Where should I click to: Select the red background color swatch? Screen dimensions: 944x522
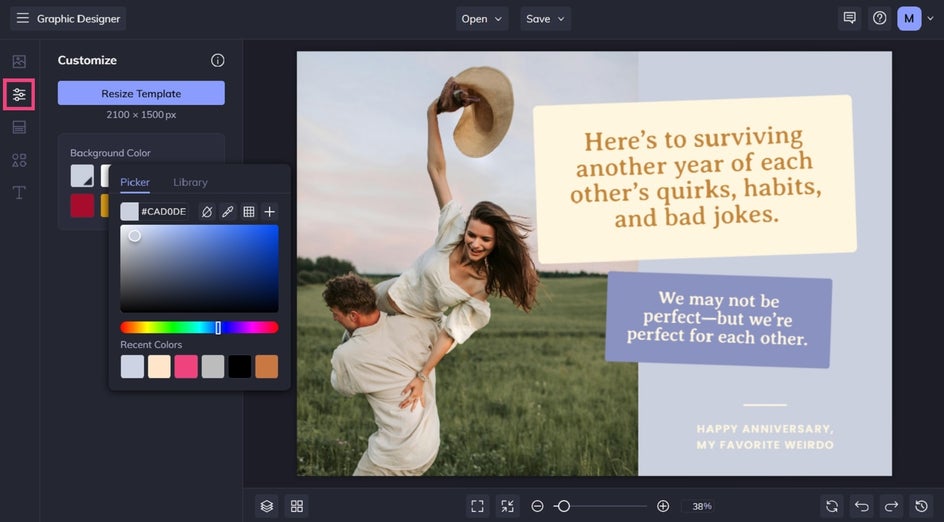(82, 206)
